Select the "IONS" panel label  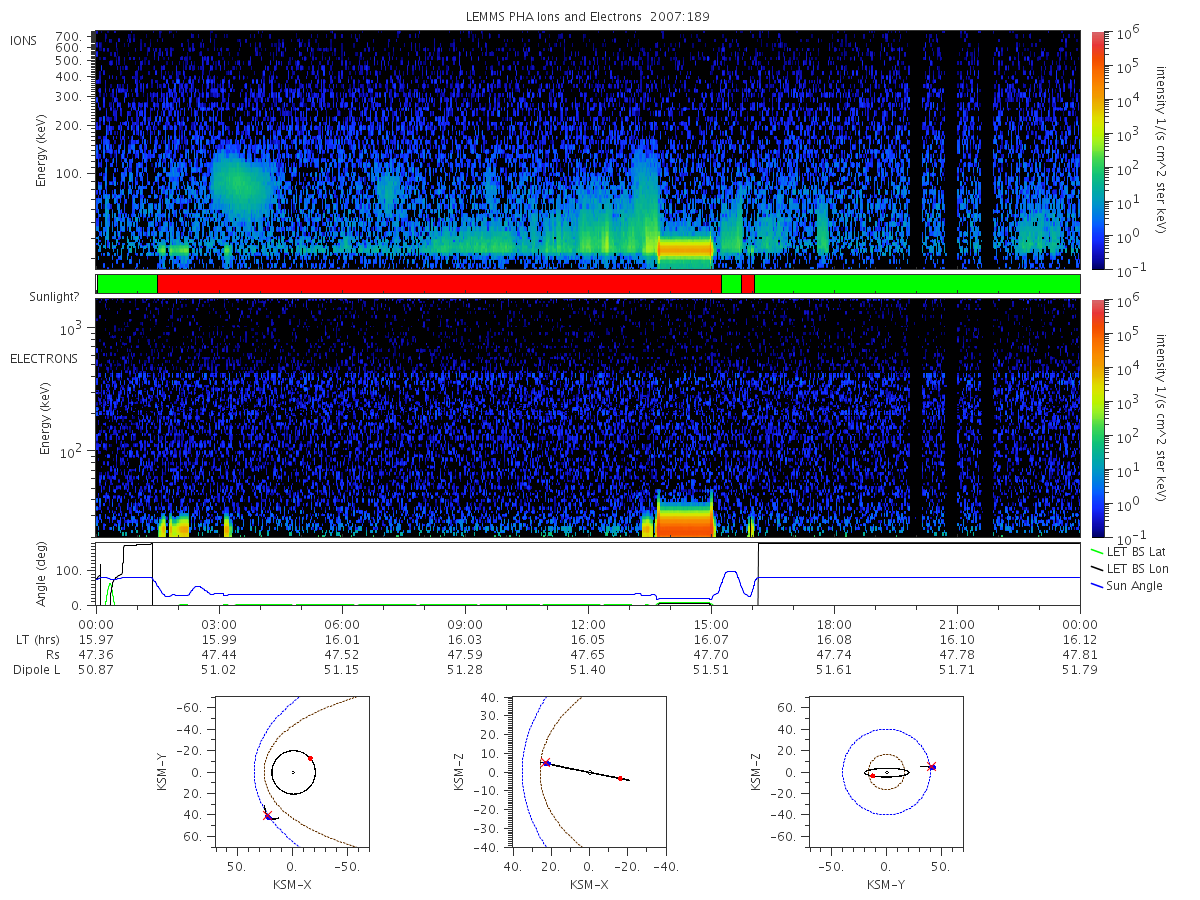pos(24,40)
